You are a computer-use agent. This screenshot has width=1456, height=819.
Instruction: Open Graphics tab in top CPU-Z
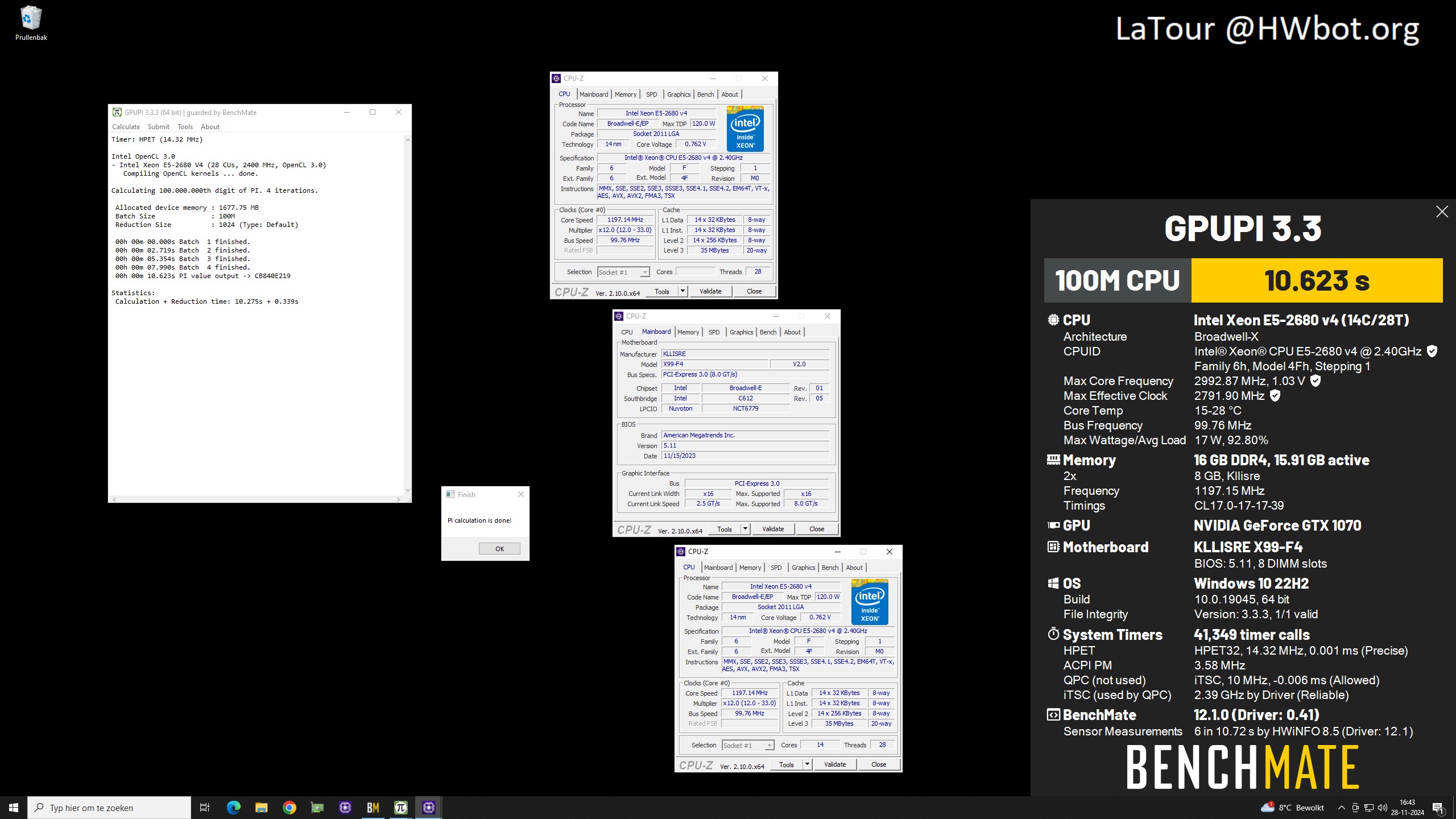tap(679, 94)
